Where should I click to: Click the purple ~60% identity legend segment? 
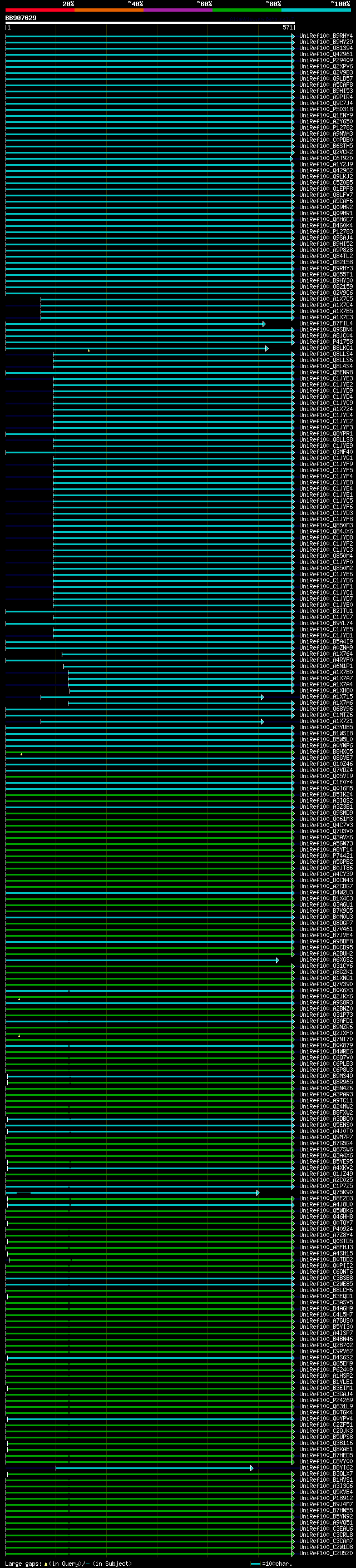(177, 11)
